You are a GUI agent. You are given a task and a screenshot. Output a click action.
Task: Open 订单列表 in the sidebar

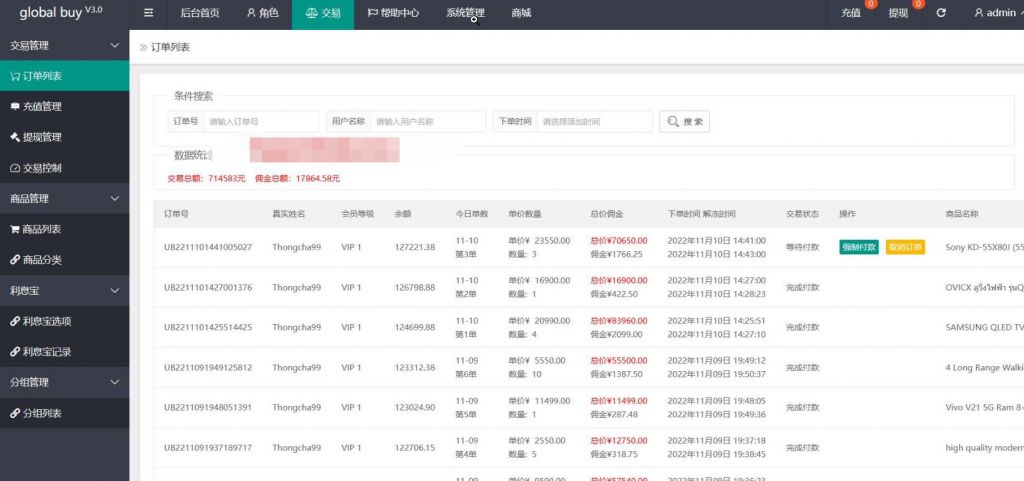[65, 76]
